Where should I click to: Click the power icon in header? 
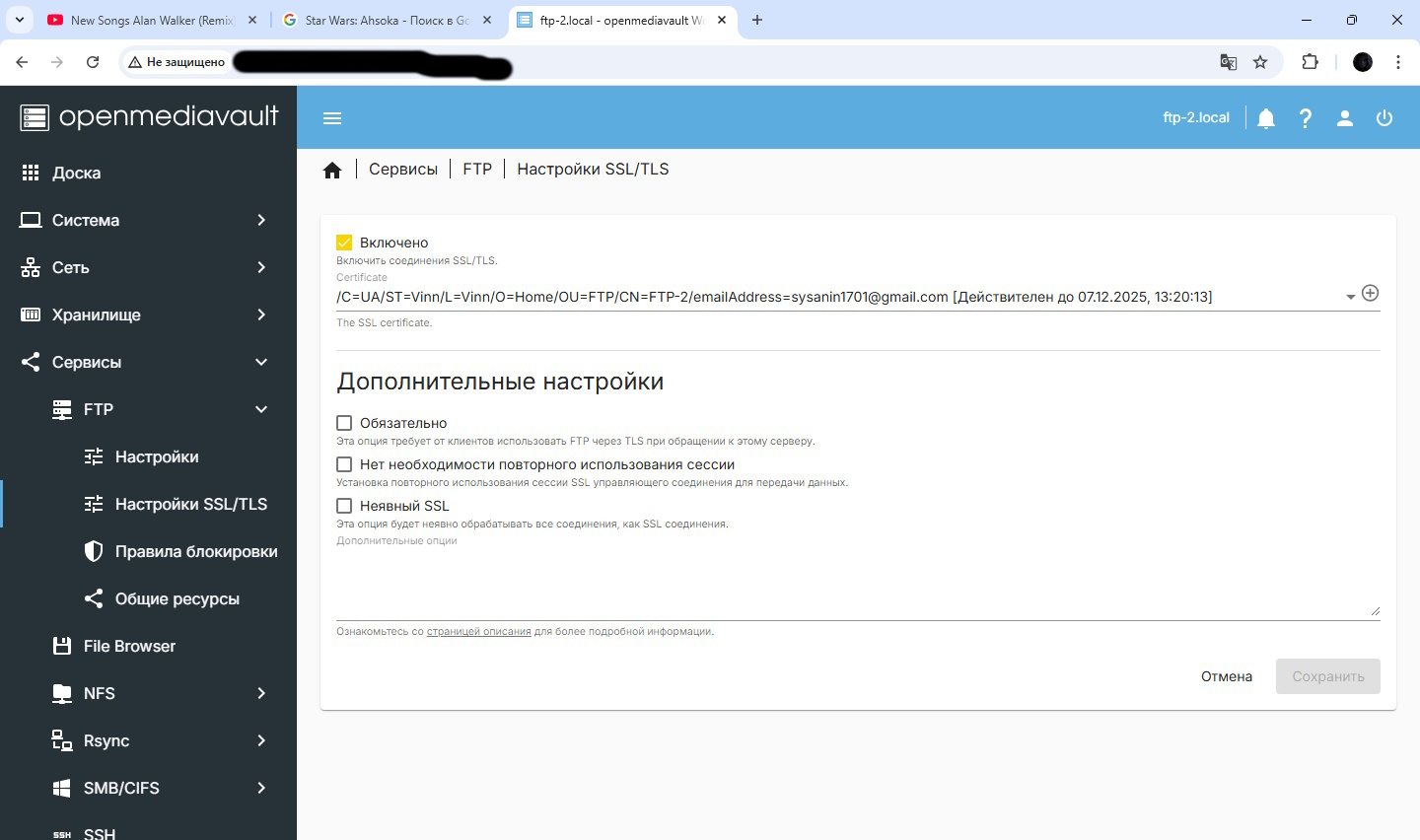click(x=1384, y=118)
